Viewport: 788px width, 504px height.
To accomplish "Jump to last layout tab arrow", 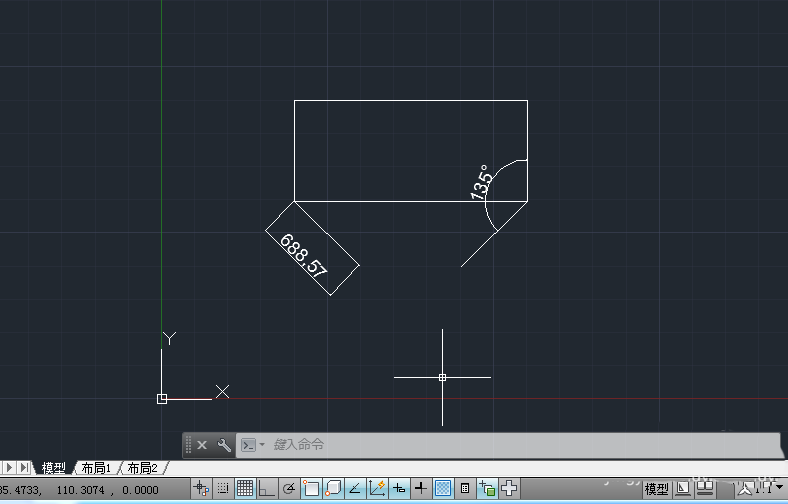I will tap(24, 467).
